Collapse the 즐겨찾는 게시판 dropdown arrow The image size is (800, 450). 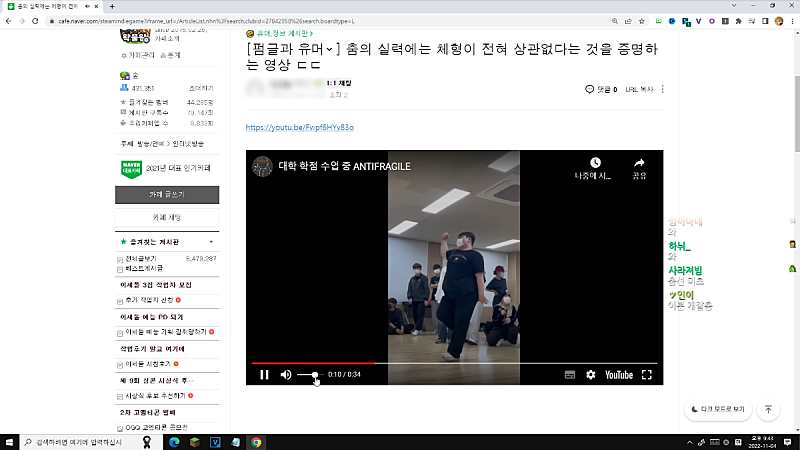click(x=211, y=242)
